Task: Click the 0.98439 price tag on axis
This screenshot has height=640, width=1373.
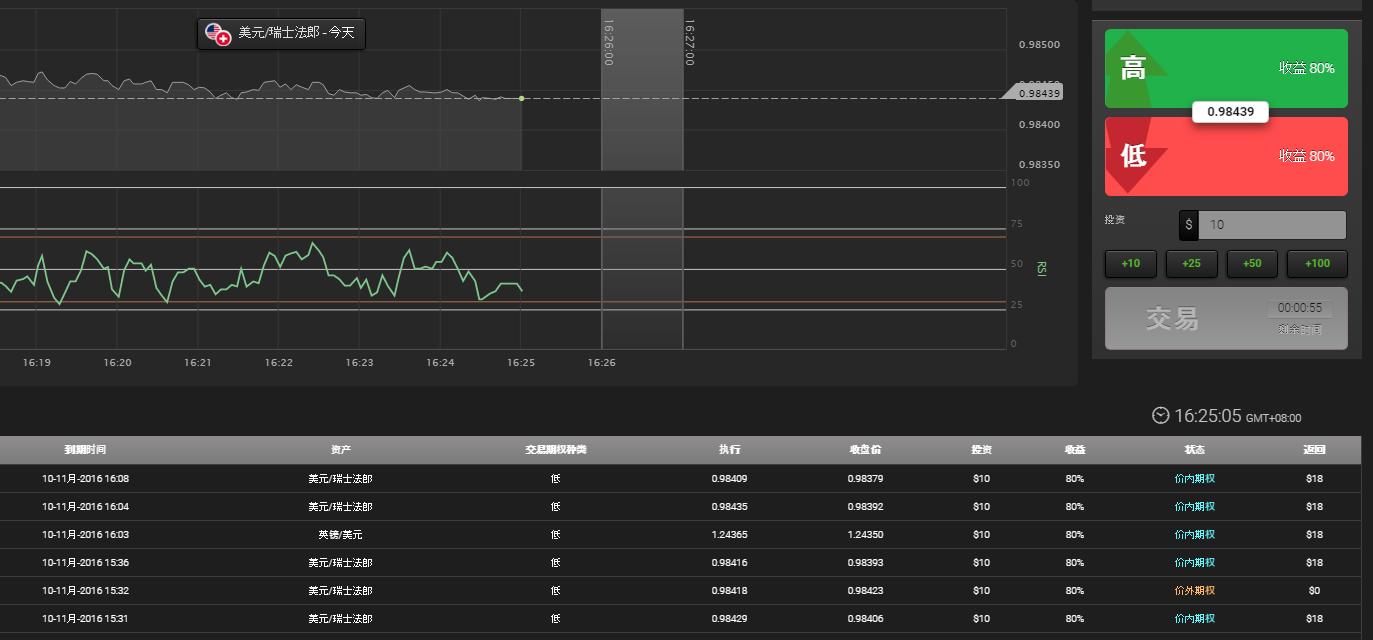Action: 1036,92
